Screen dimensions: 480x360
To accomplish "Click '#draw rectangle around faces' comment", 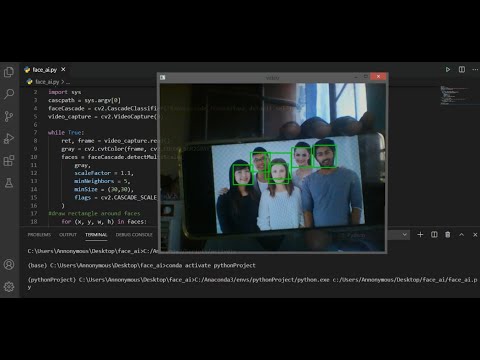I will pyautogui.click(x=94, y=213).
